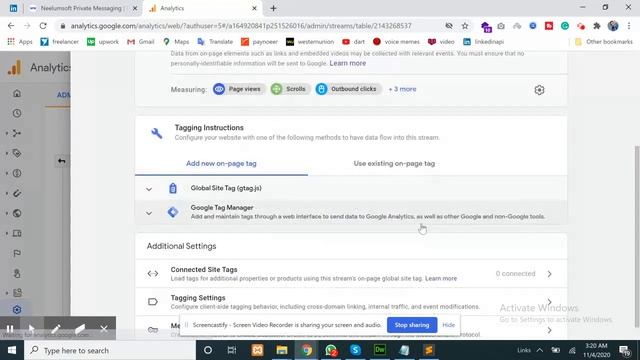Select the Screencastify eraser tool
Screen dimensions: 640x360
[80, 328]
